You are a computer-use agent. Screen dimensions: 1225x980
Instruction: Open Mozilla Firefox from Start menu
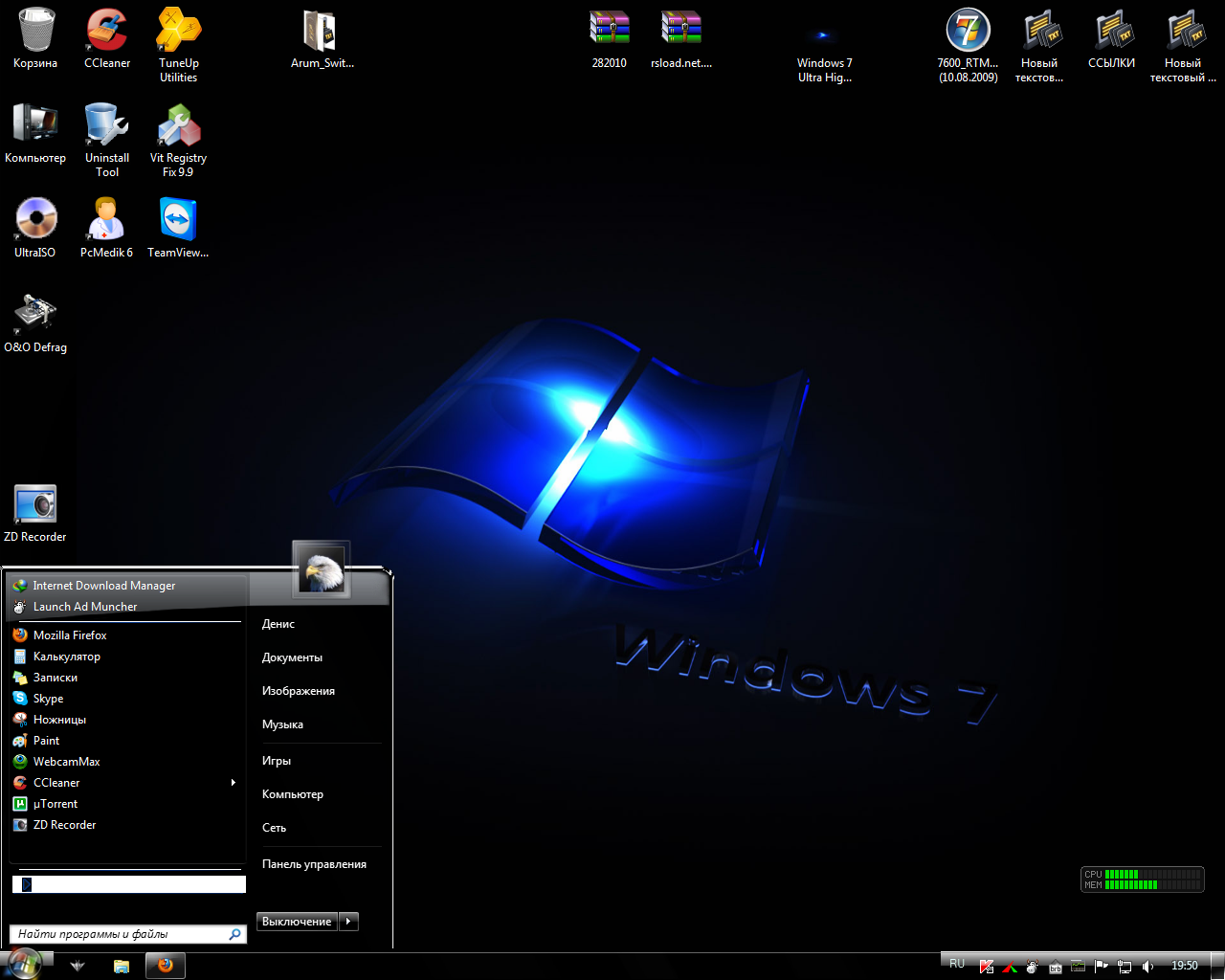126,635
